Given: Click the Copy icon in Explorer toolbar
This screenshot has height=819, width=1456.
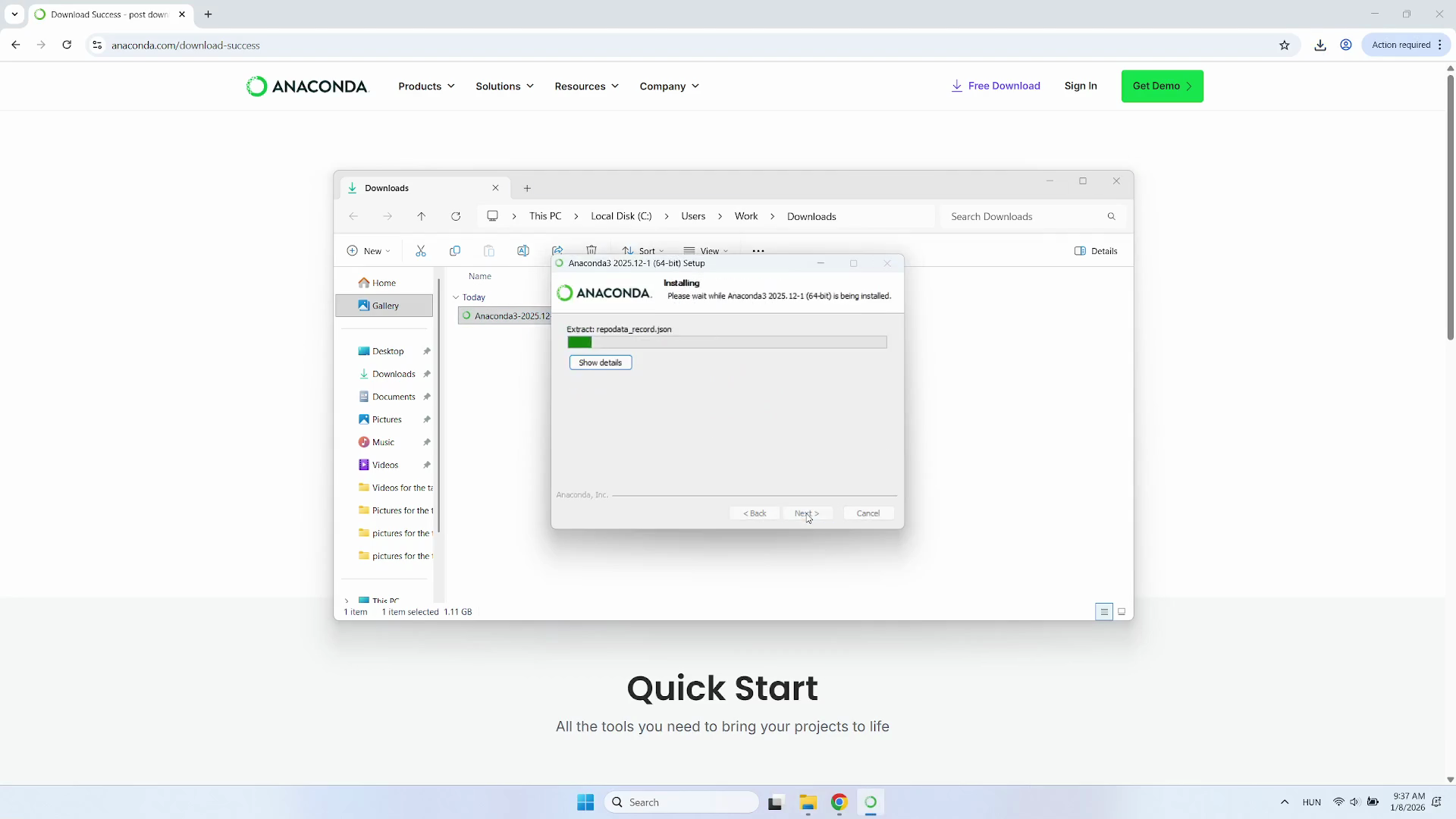Looking at the screenshot, I should tap(455, 251).
